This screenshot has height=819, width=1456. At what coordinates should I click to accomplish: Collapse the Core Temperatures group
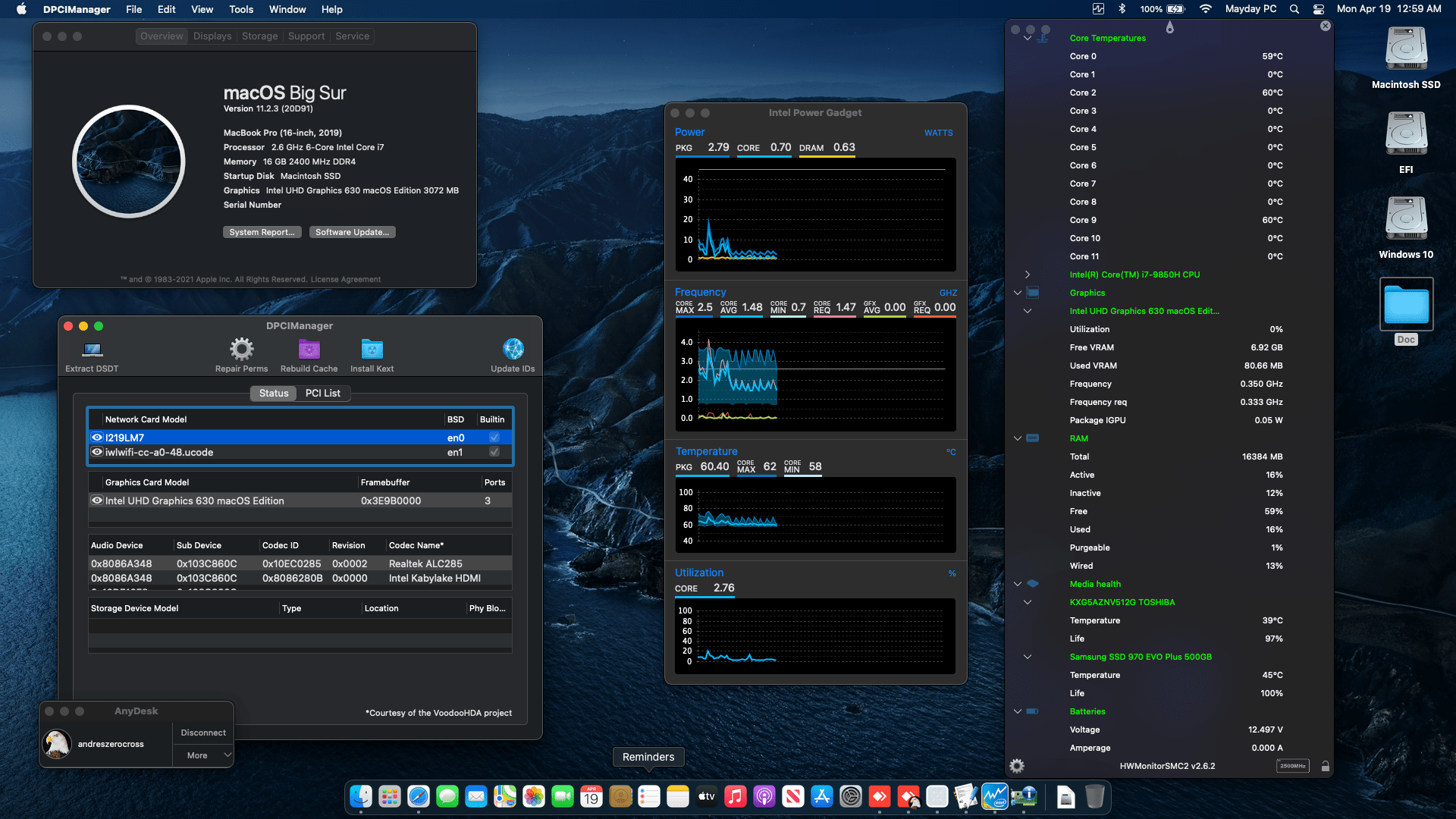[x=1028, y=38]
